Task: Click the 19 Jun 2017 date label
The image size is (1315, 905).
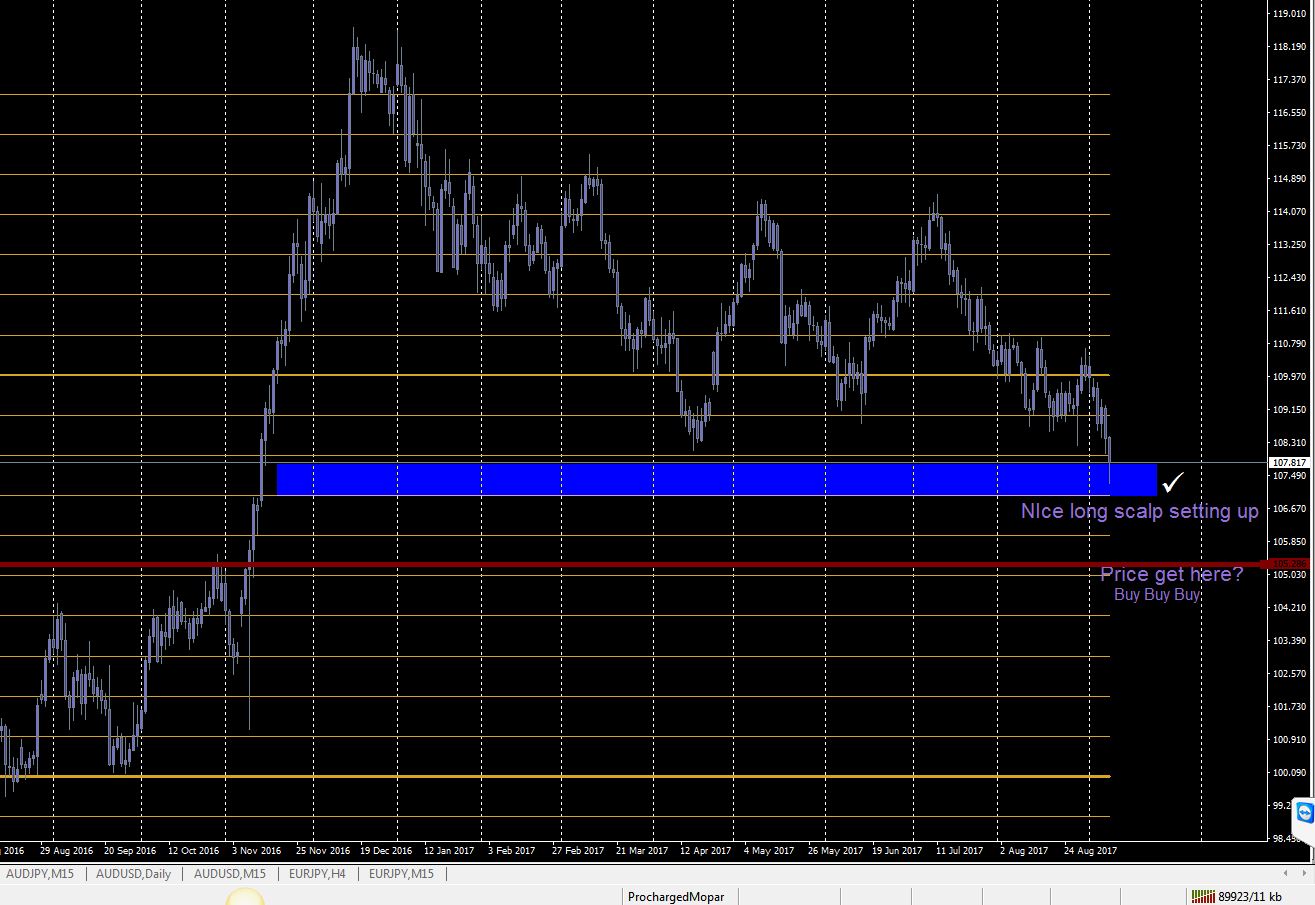Action: [x=898, y=851]
